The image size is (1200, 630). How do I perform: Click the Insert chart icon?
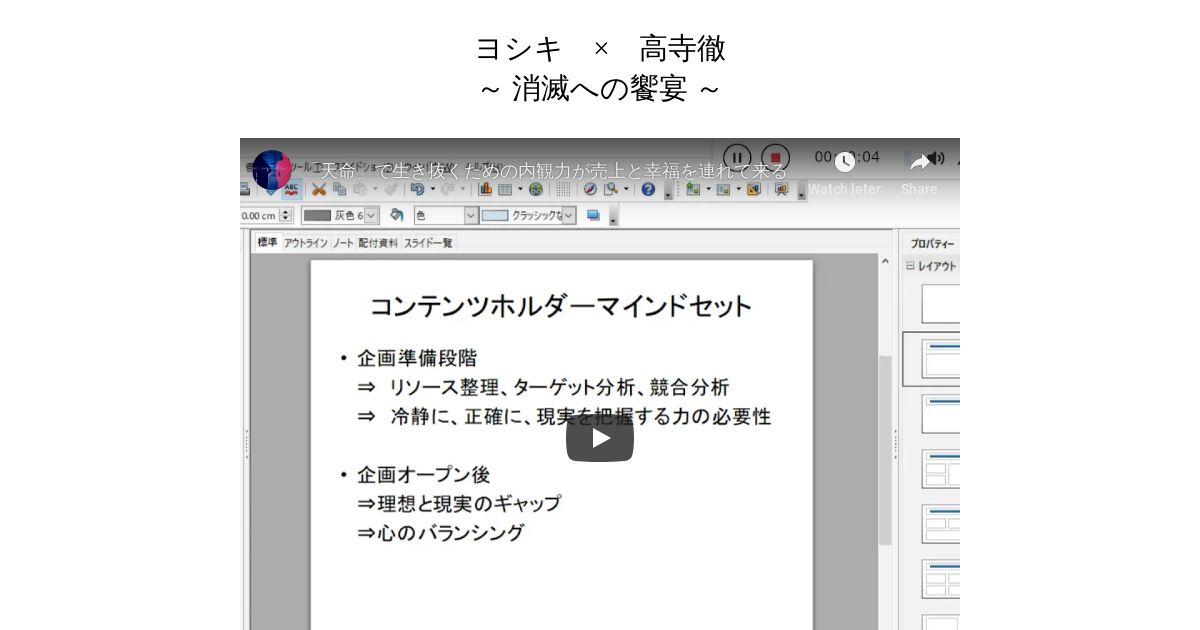[486, 189]
